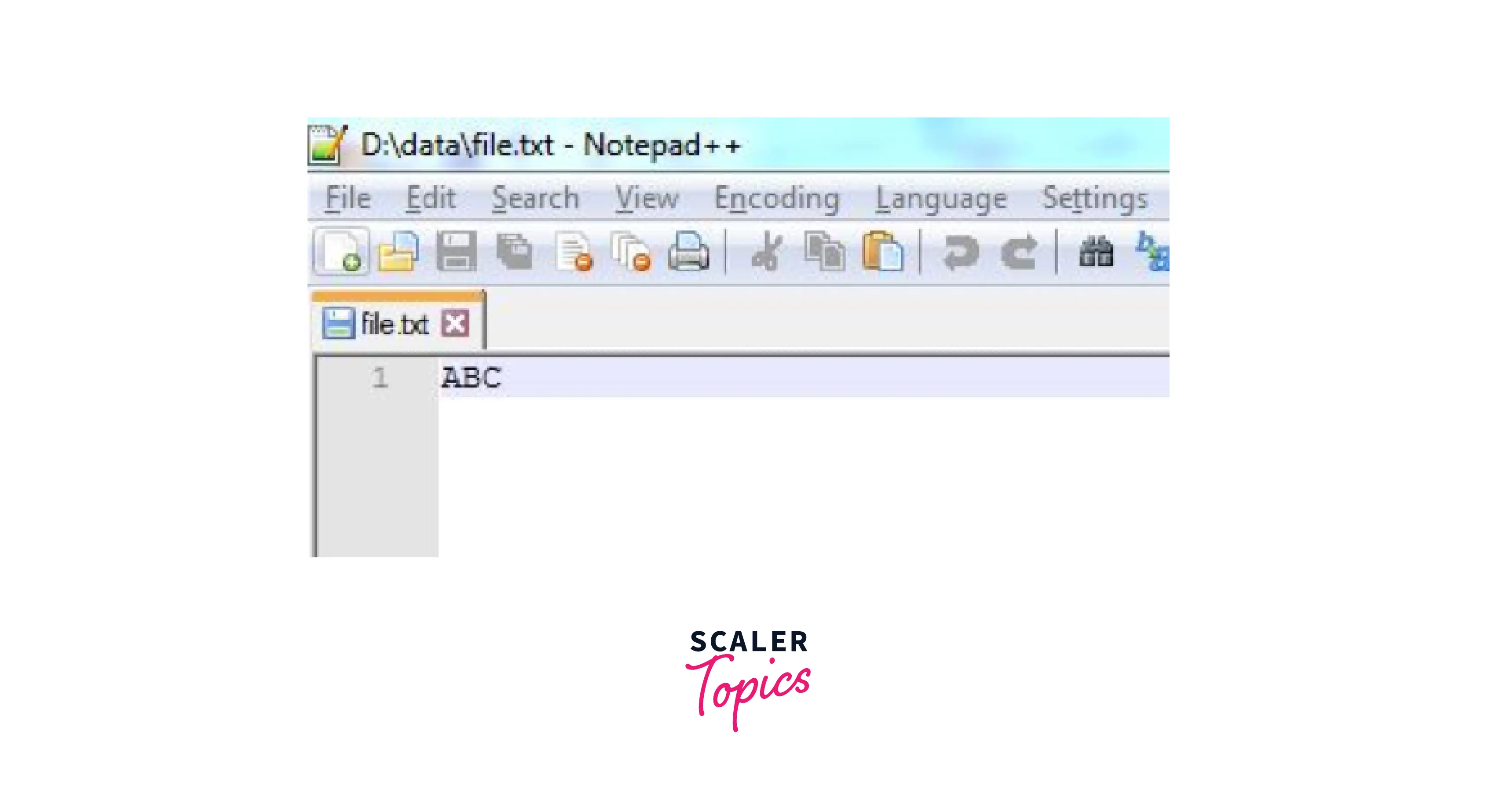Redo the last undone action
The image size is (1496, 812).
point(1019,252)
